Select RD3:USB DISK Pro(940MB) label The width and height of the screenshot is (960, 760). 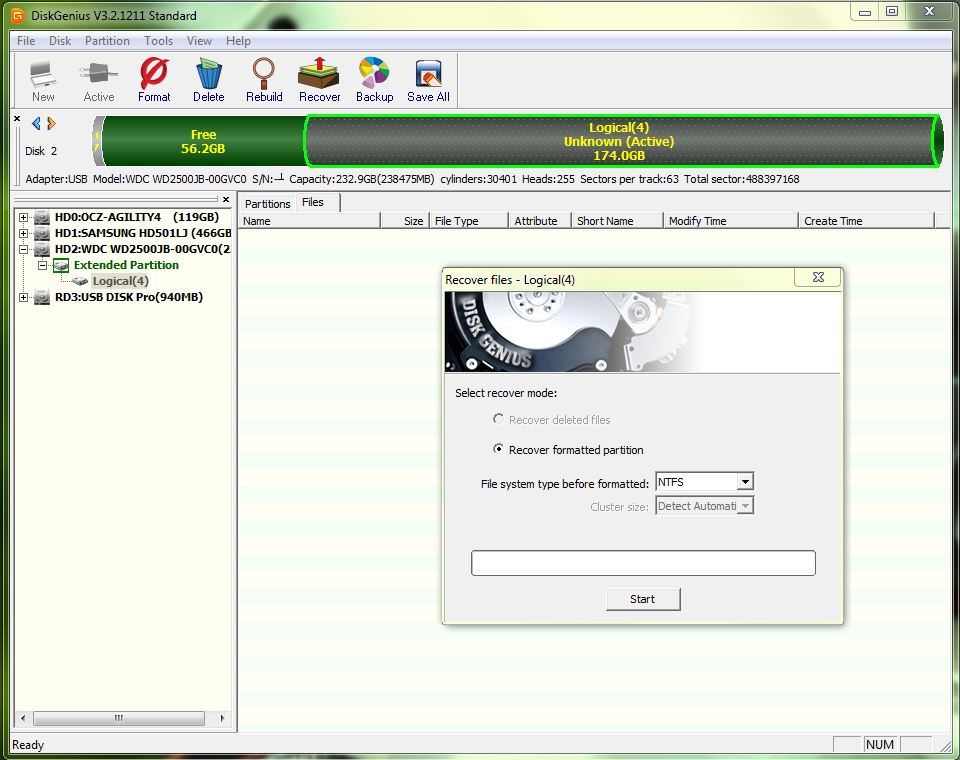coord(129,298)
